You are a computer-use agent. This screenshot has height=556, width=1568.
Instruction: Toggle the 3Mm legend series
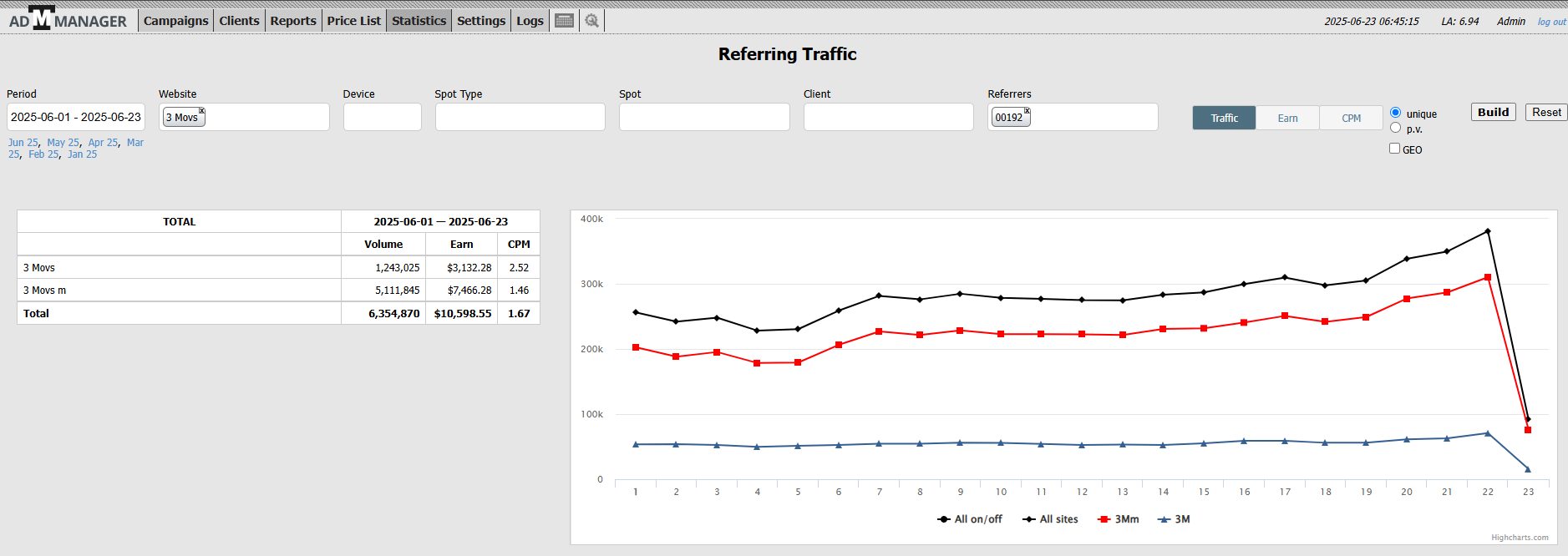pyautogui.click(x=1119, y=519)
